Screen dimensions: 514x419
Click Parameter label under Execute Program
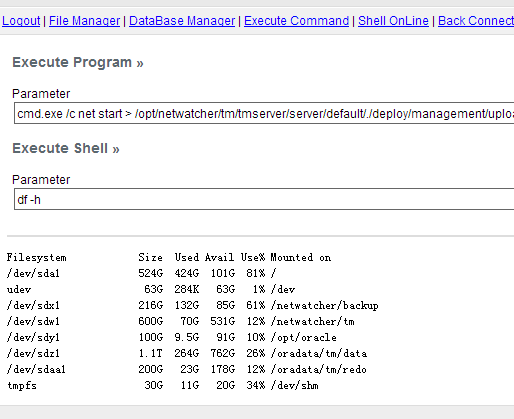pyautogui.click(x=41, y=94)
